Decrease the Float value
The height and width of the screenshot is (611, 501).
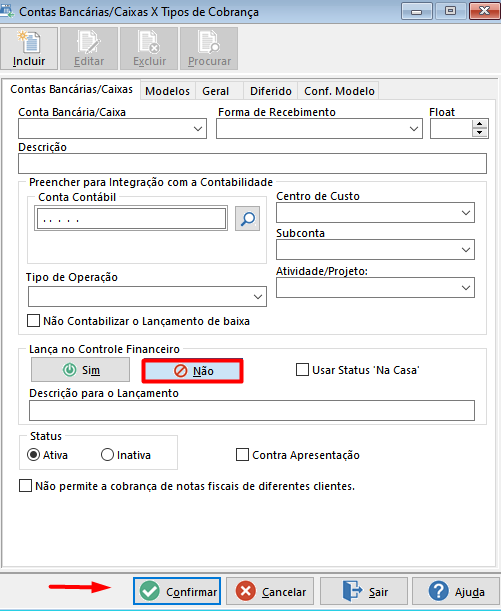480,133
